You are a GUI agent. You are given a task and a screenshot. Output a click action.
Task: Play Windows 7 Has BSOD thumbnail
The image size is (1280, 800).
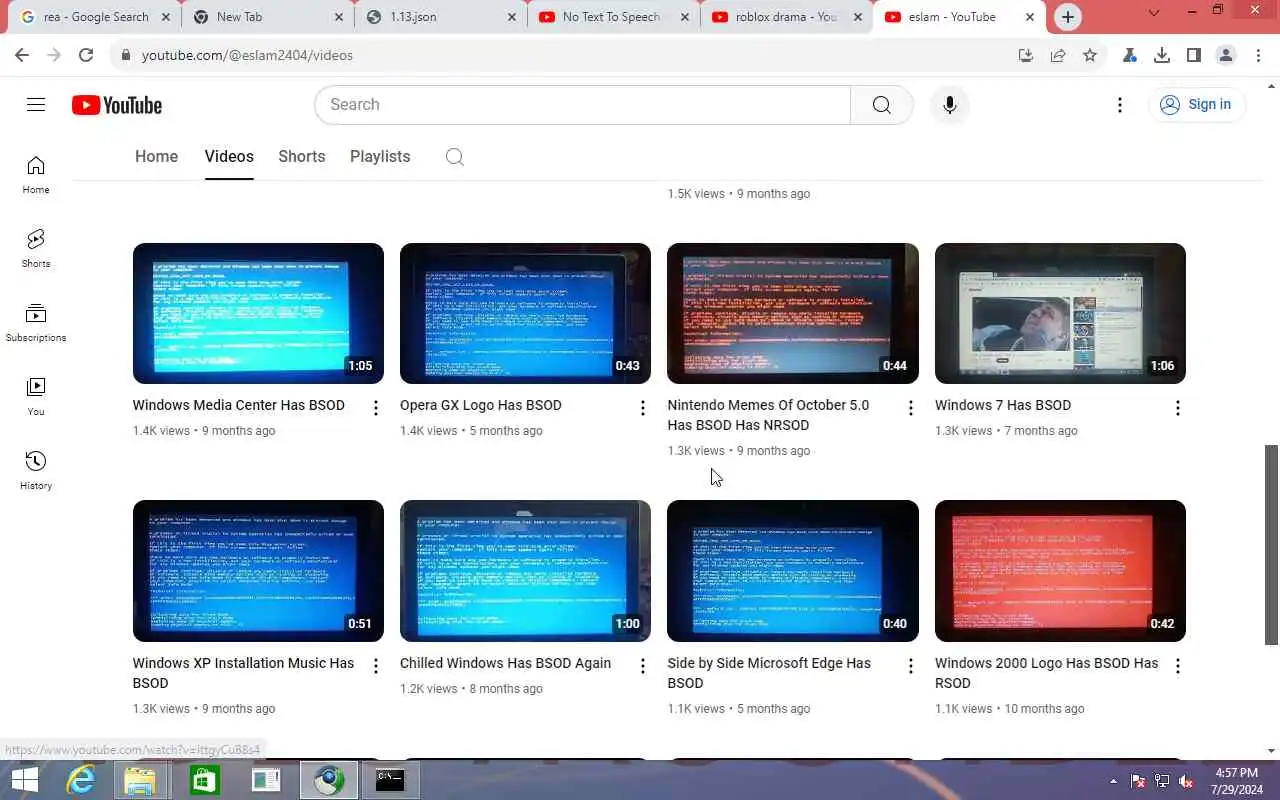[1060, 313]
